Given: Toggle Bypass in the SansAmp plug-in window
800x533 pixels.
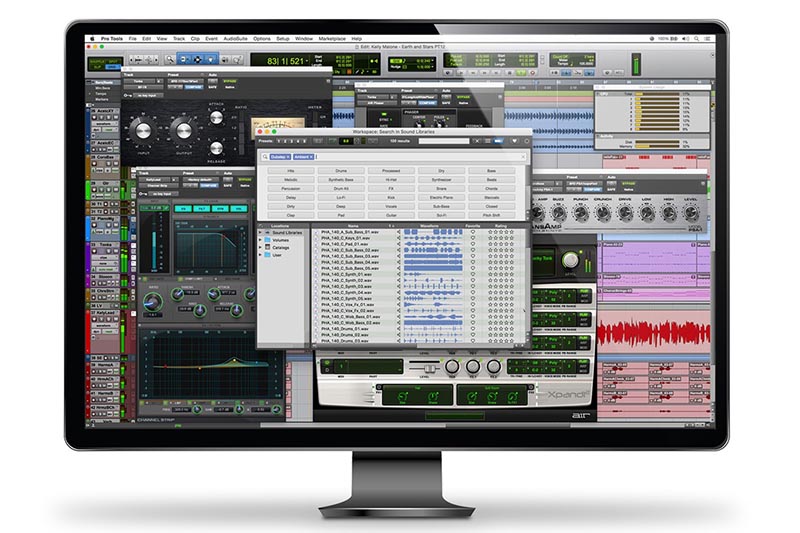Looking at the screenshot, I should 629,184.
